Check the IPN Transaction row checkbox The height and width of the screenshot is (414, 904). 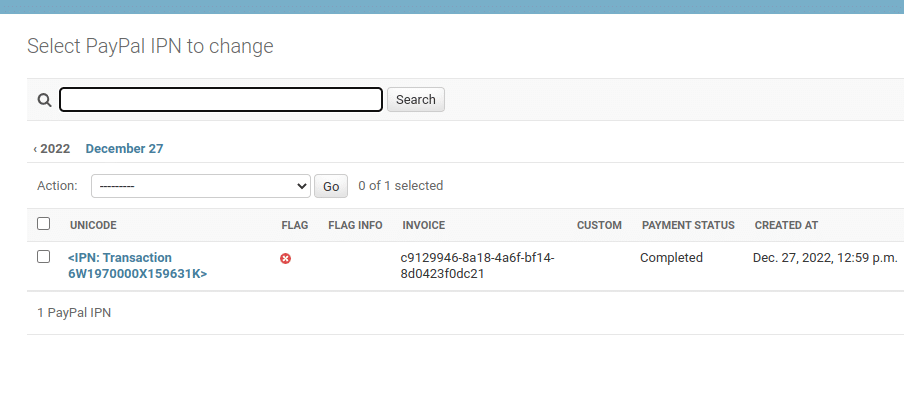point(43,257)
